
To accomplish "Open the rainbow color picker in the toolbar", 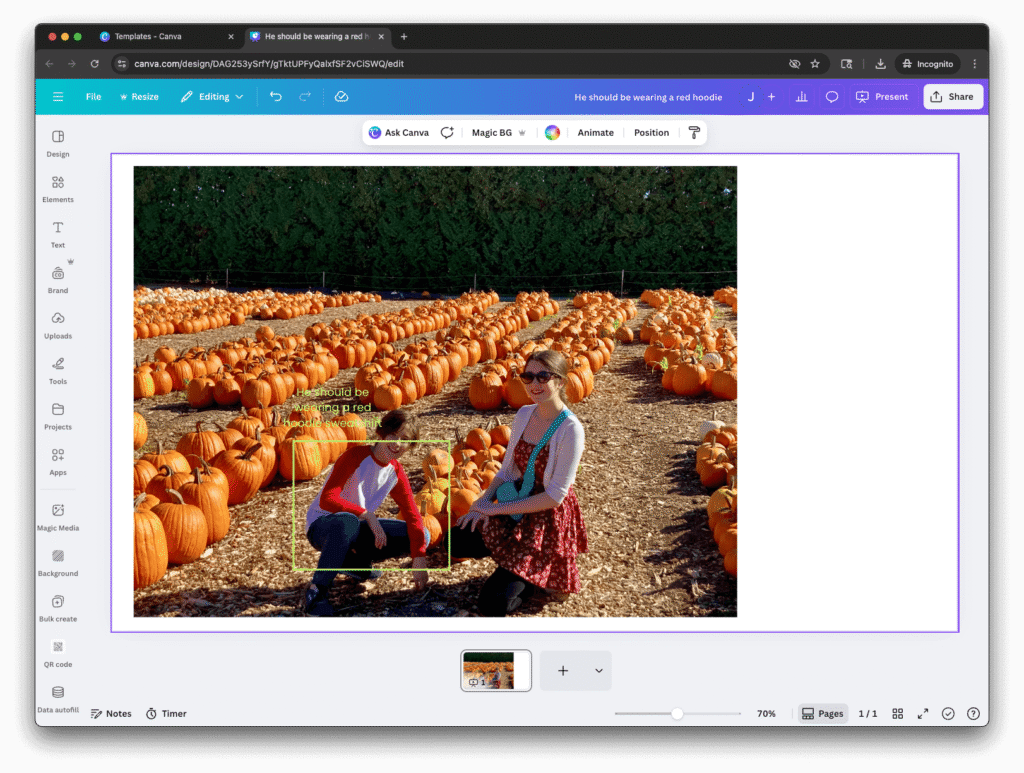I will pyautogui.click(x=554, y=132).
